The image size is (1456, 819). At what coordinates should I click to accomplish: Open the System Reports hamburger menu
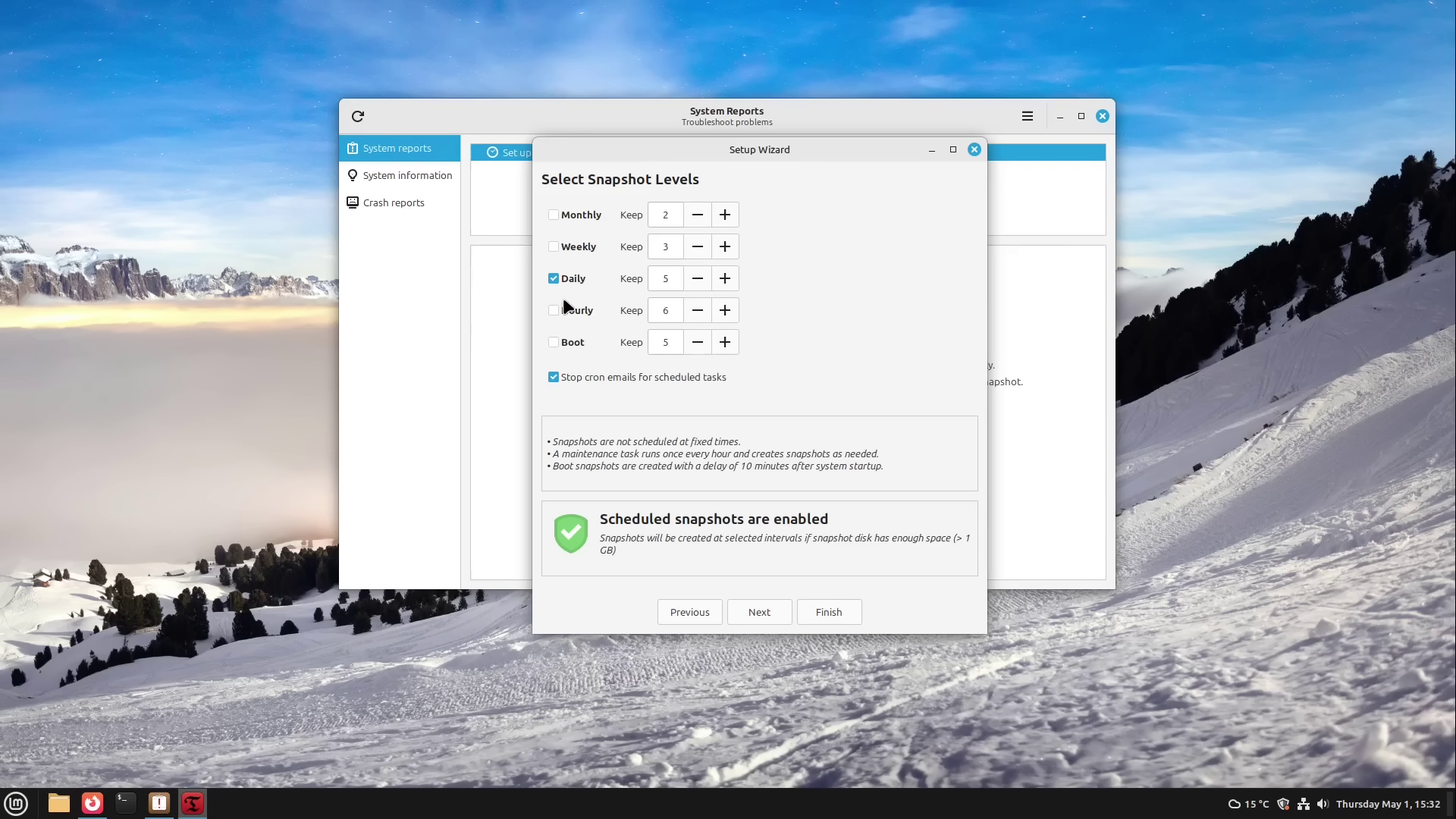pos(1028,116)
